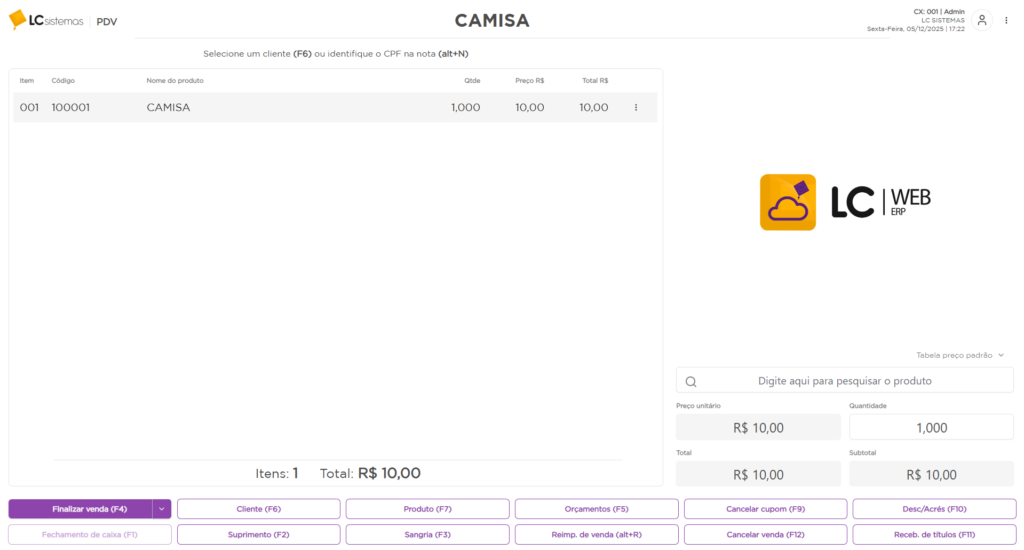
Task: Expand the Finalizar venda dropdown arrow
Action: [x=161, y=509]
